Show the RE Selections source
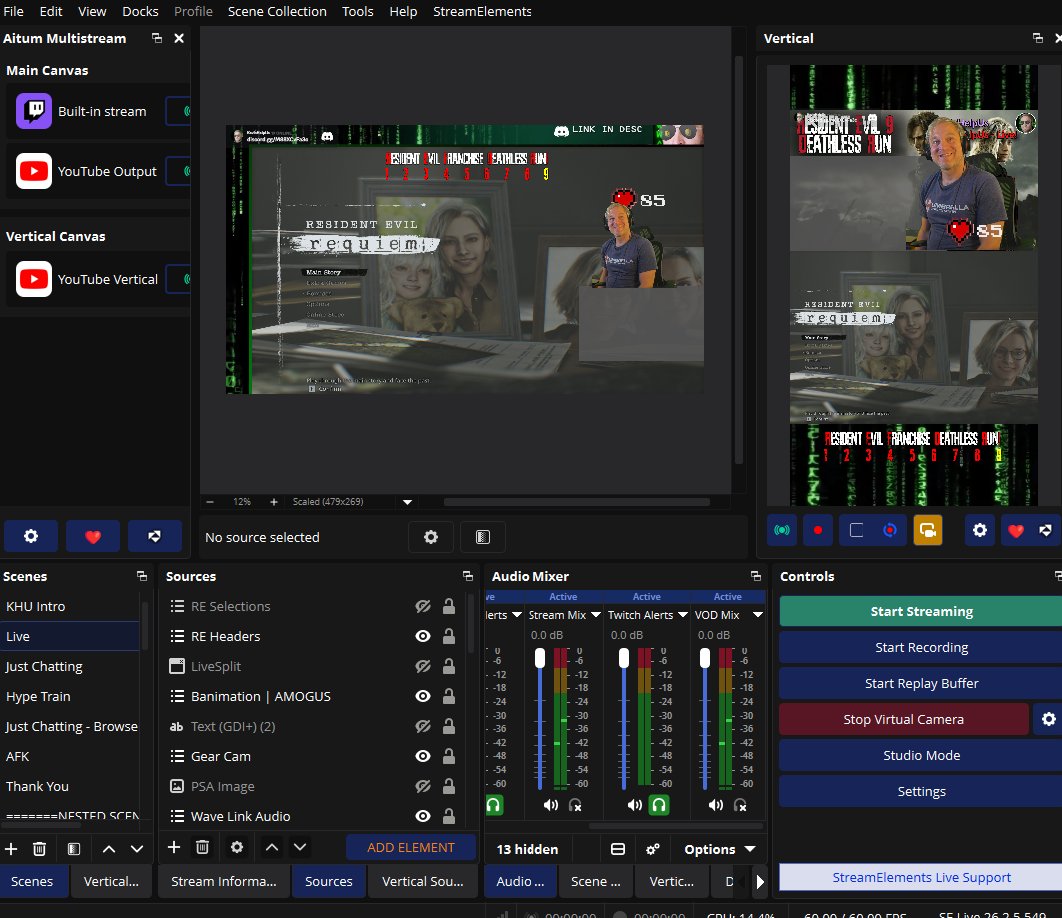This screenshot has width=1062, height=918. pos(423,606)
